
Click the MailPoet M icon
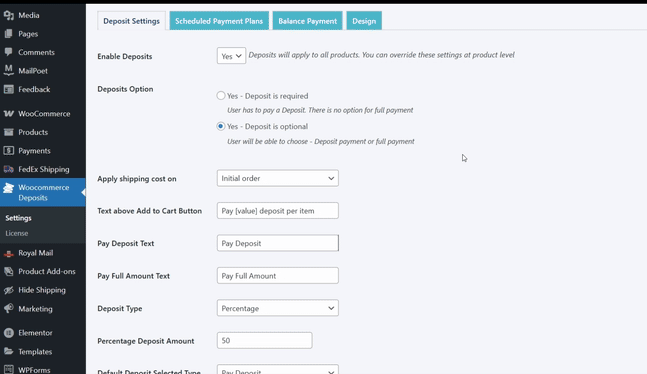click(x=9, y=70)
